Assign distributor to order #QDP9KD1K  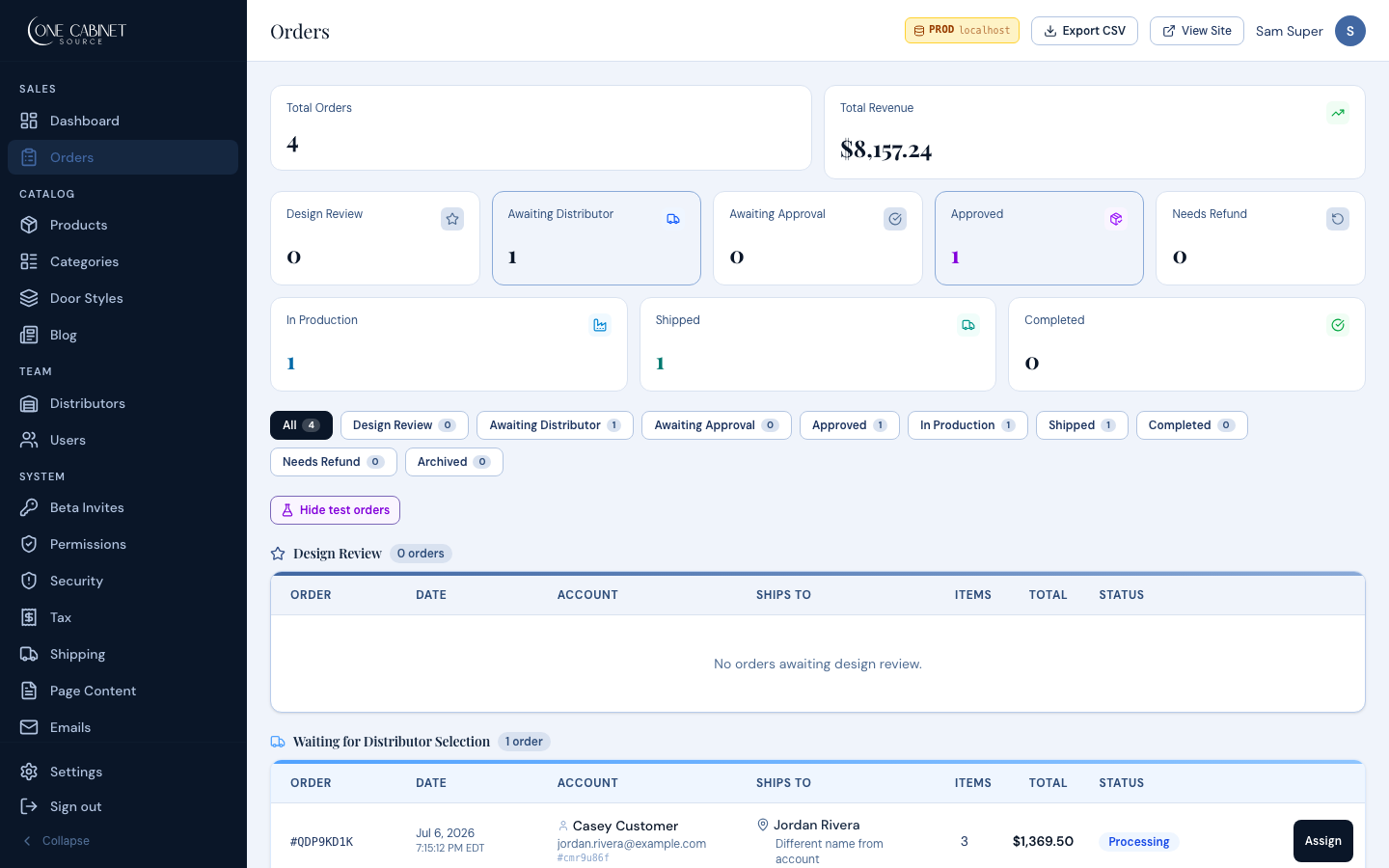pos(1323,841)
